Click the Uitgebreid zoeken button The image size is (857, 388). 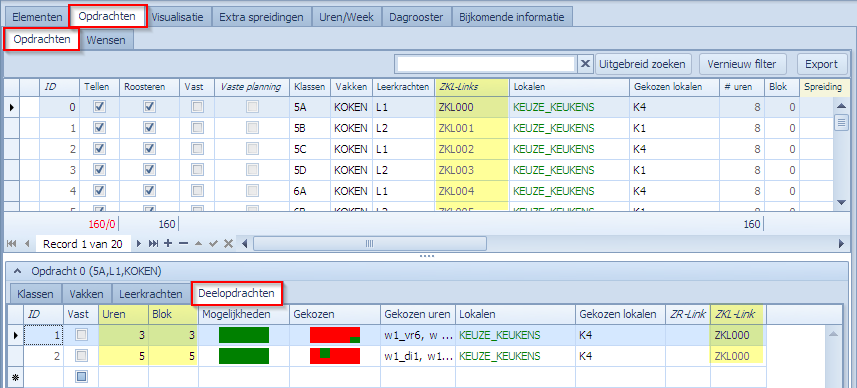642,64
